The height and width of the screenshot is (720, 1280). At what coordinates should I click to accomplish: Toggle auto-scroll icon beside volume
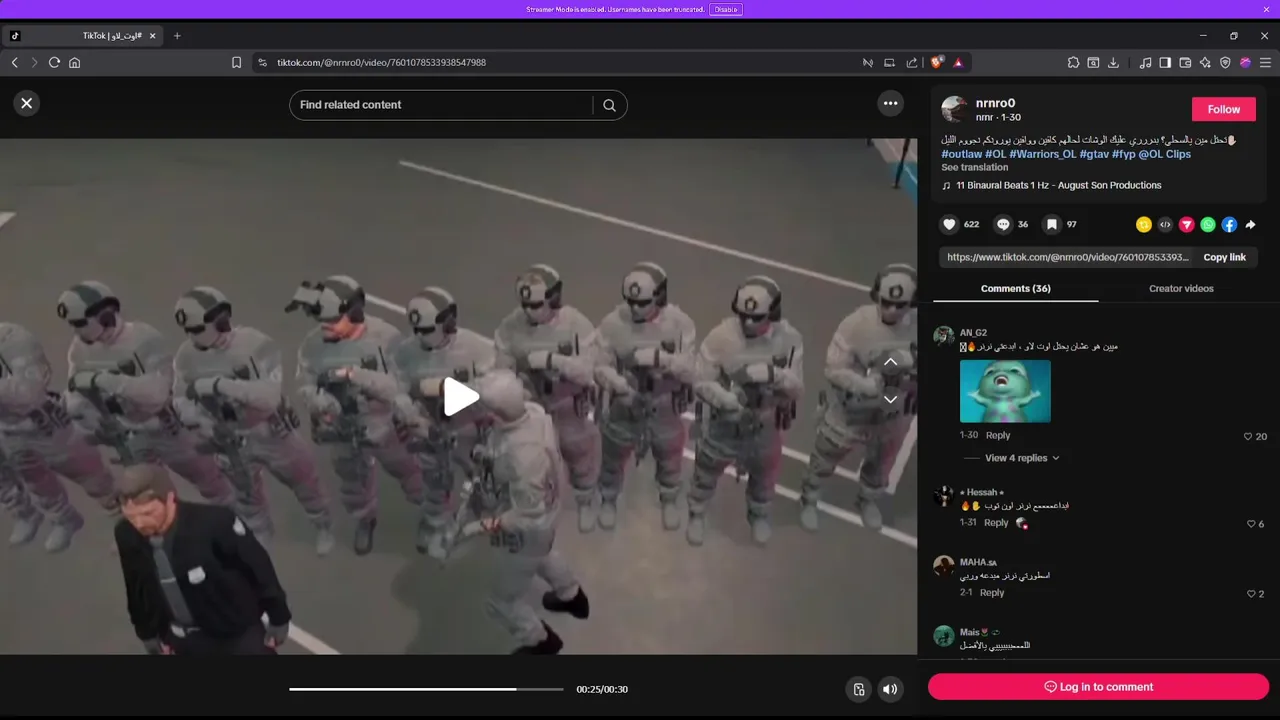point(859,689)
